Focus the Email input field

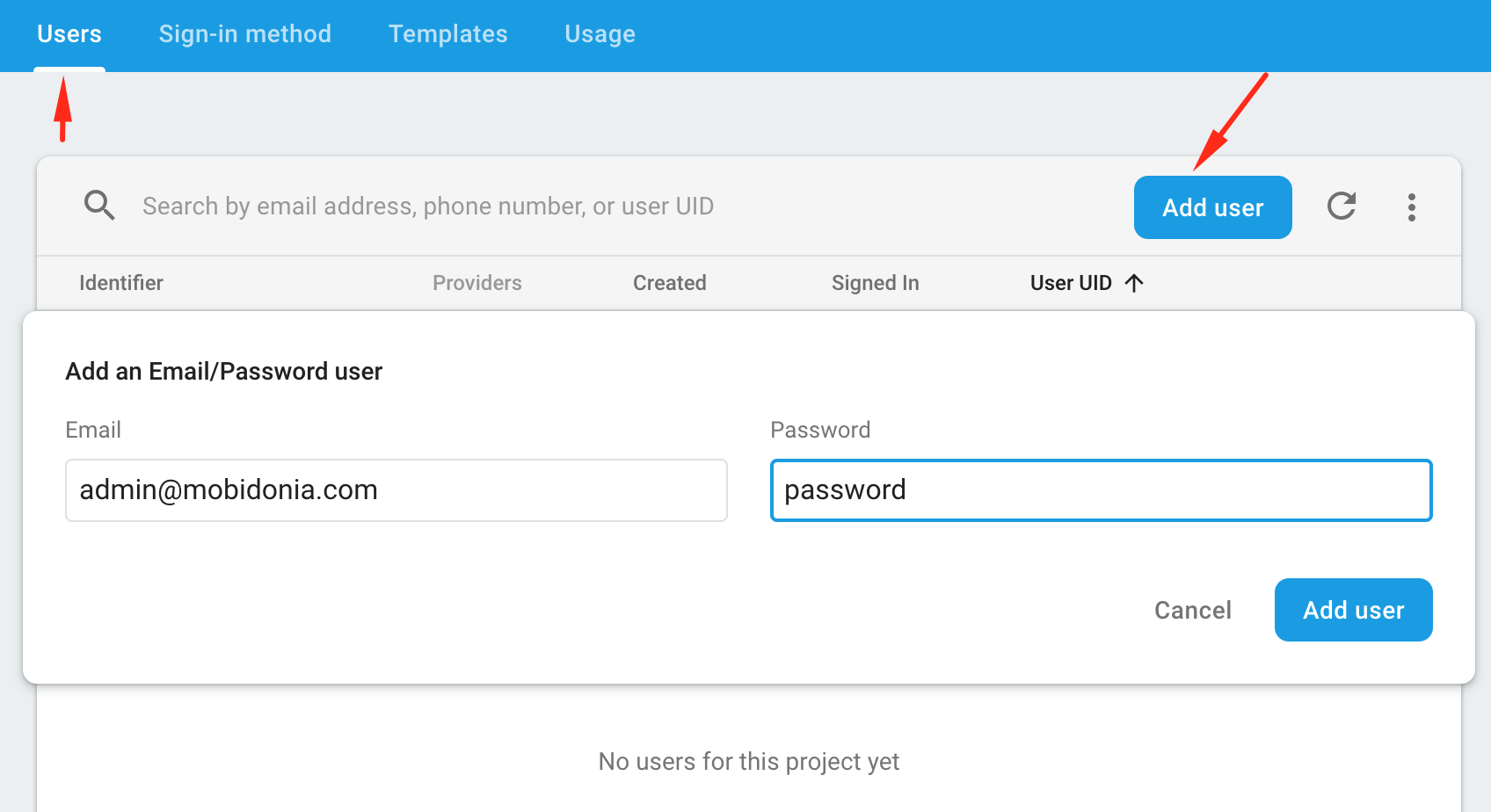396,490
